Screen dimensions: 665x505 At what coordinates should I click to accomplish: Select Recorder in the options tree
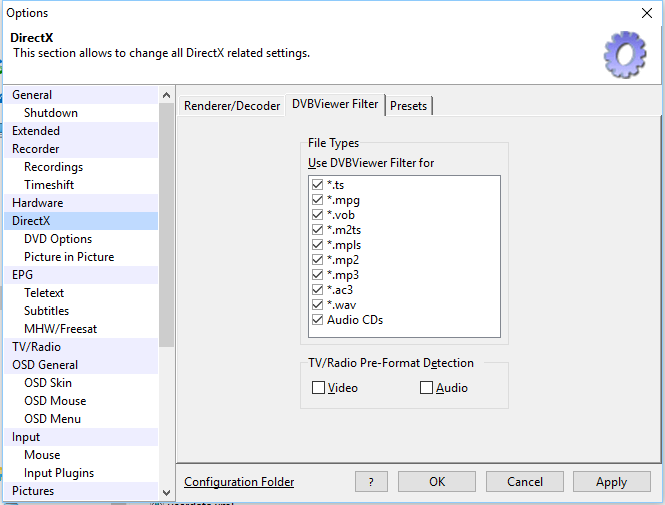(36, 149)
